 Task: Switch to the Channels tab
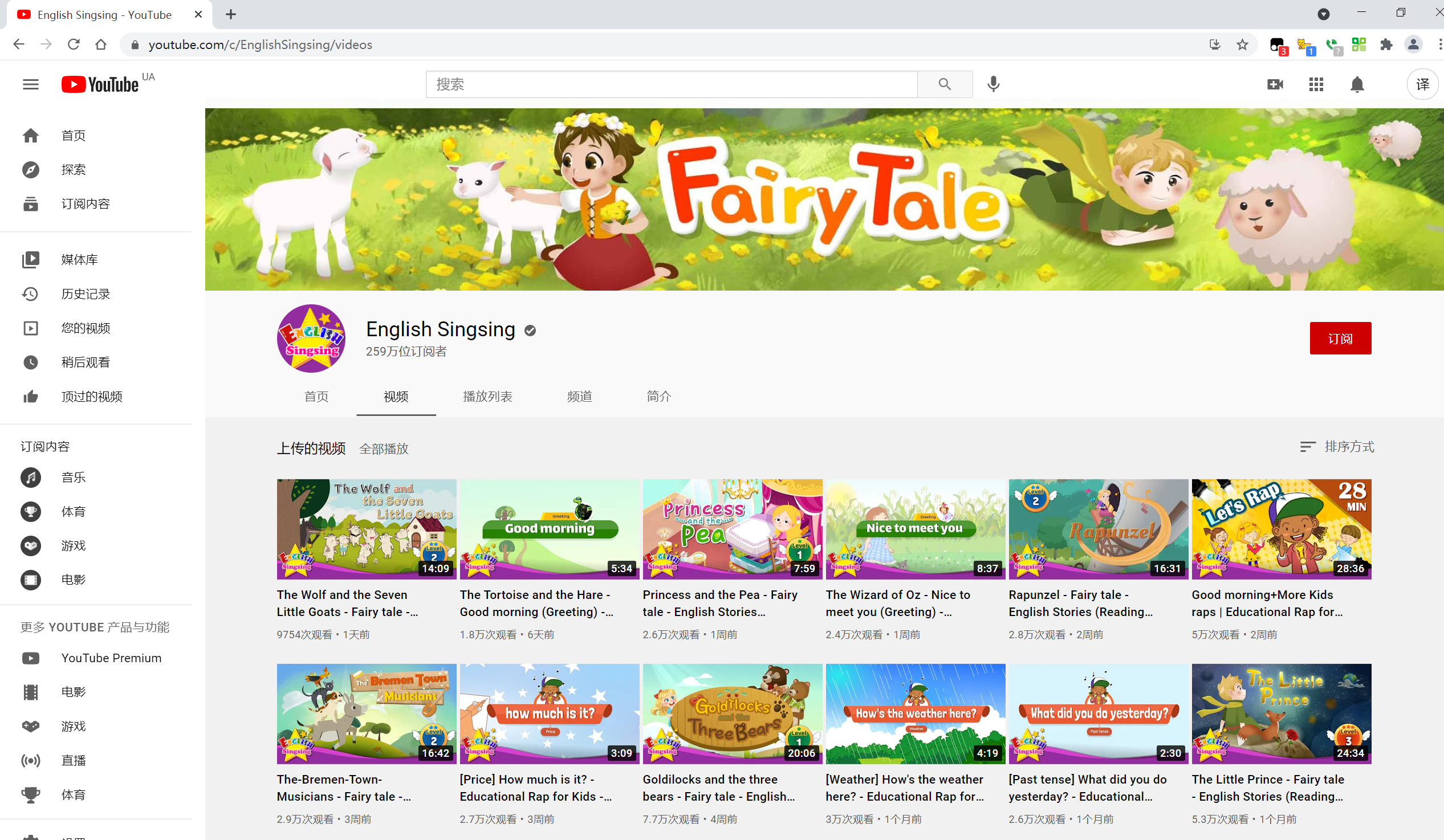pyautogui.click(x=579, y=397)
